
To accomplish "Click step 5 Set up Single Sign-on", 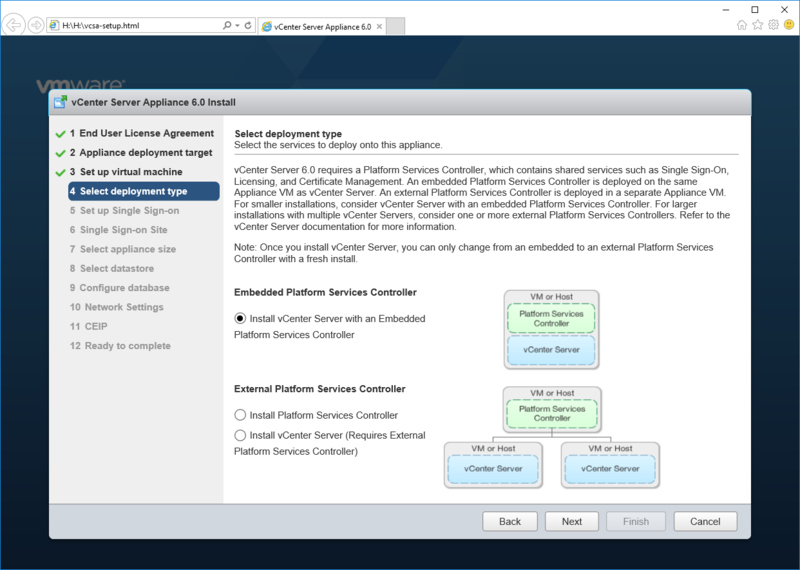I will coord(124,211).
